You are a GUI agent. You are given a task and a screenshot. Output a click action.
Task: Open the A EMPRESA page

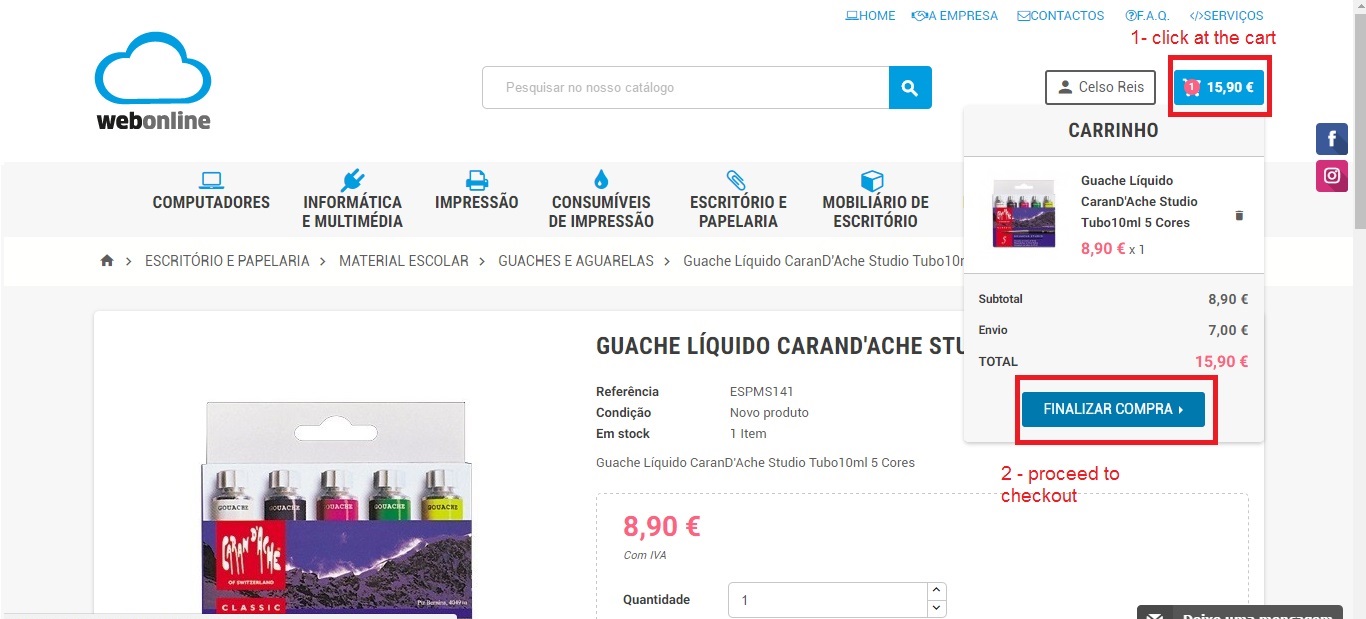click(x=955, y=16)
